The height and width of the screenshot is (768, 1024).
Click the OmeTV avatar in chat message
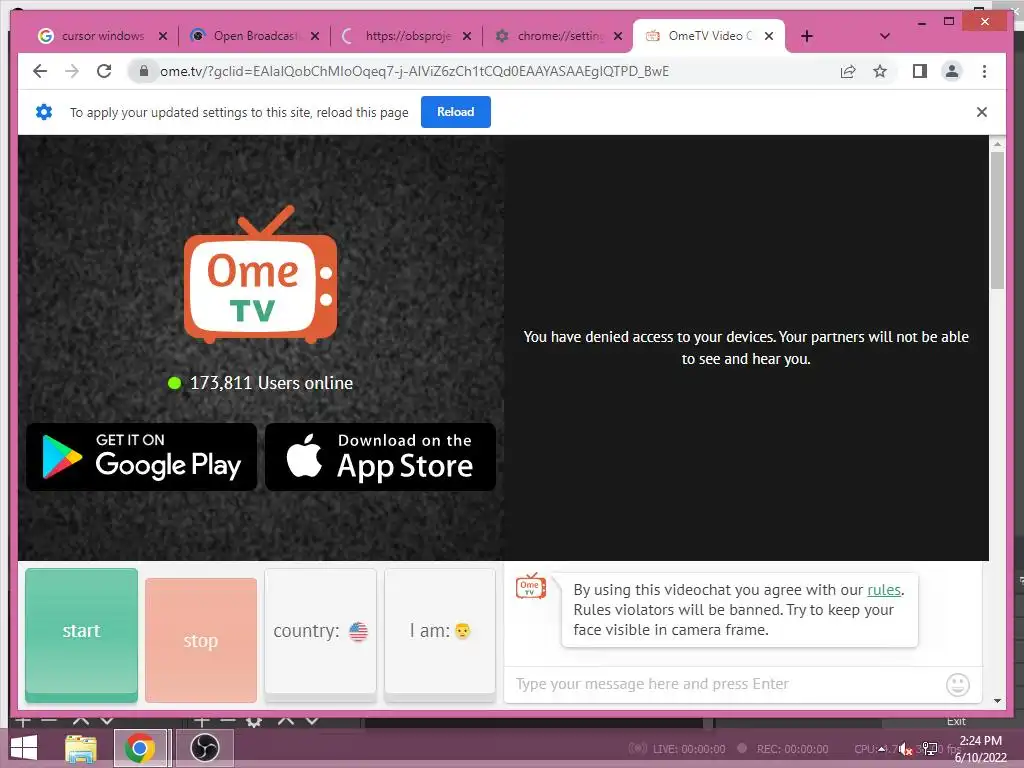click(x=530, y=586)
